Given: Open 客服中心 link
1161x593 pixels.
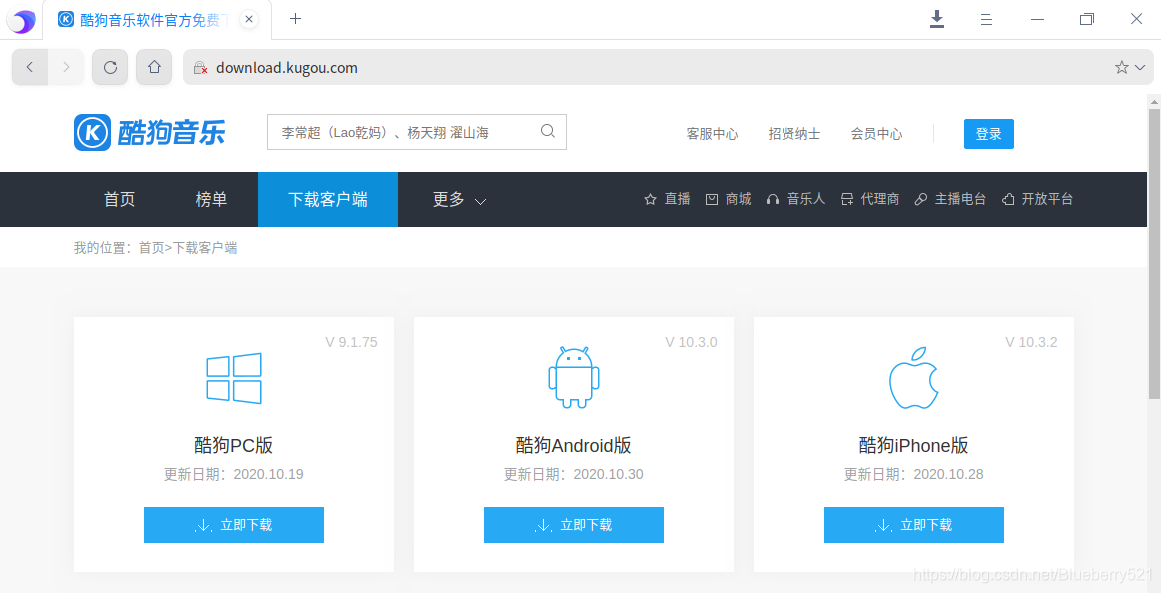Looking at the screenshot, I should coord(712,134).
